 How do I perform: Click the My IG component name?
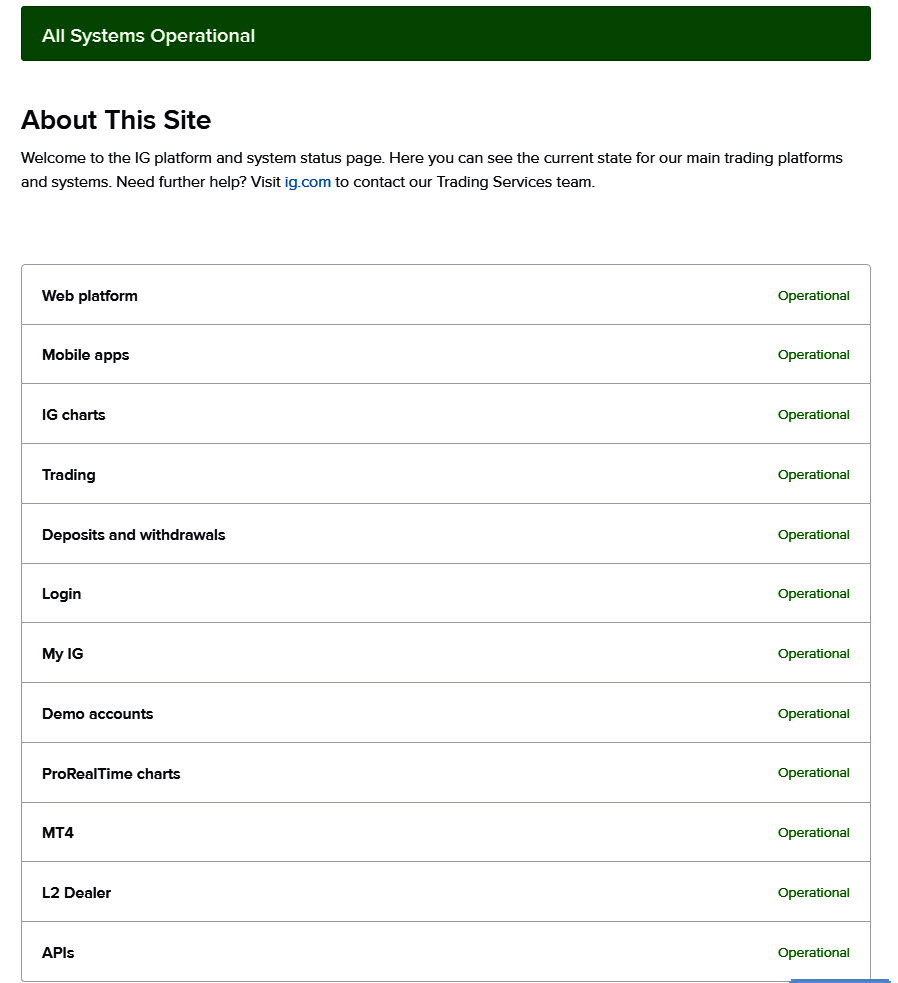point(62,654)
